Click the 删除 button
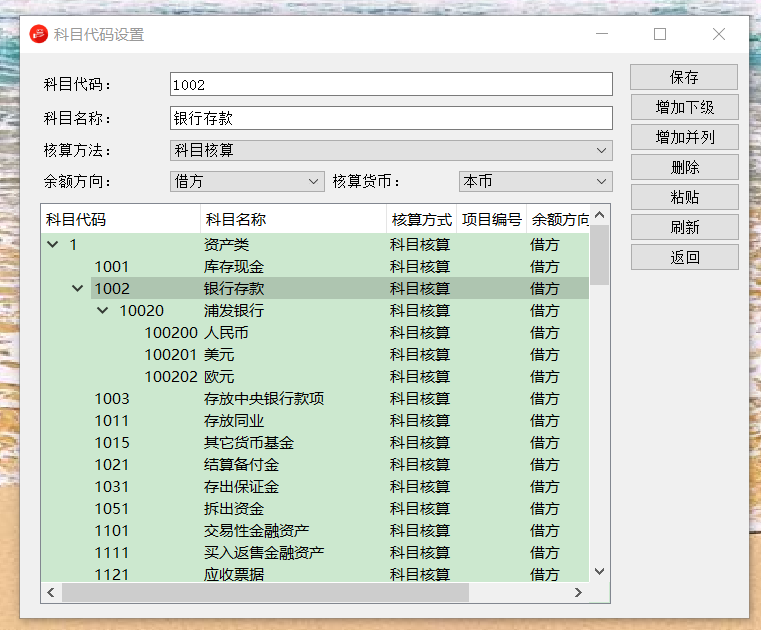The image size is (761, 630). 684,167
